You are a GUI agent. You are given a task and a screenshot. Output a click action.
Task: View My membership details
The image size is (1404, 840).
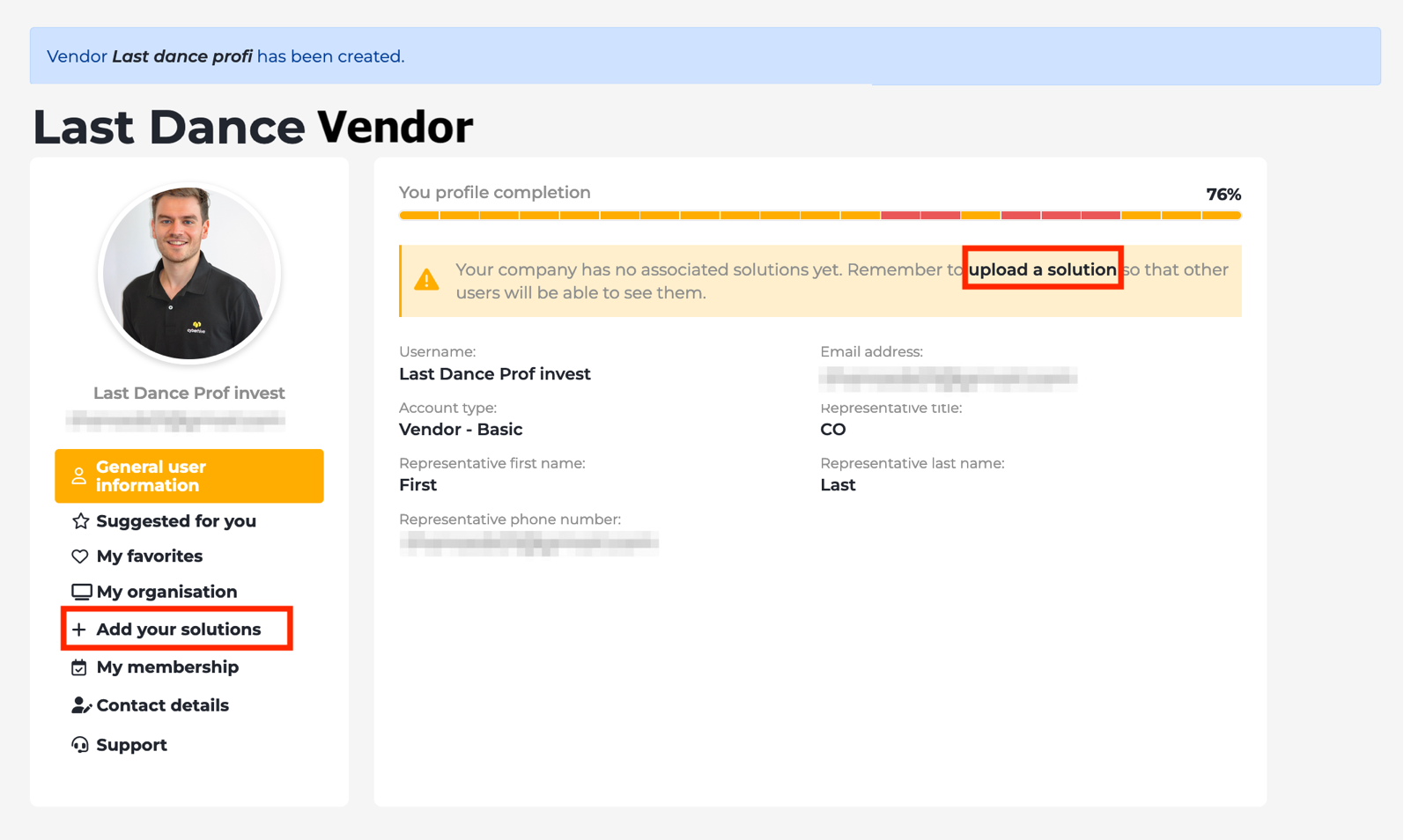point(167,667)
